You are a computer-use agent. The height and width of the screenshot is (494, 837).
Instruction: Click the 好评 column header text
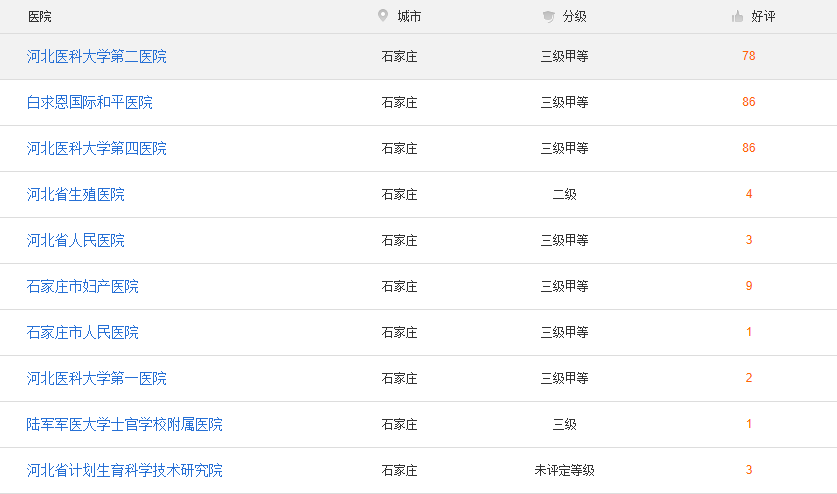click(763, 17)
